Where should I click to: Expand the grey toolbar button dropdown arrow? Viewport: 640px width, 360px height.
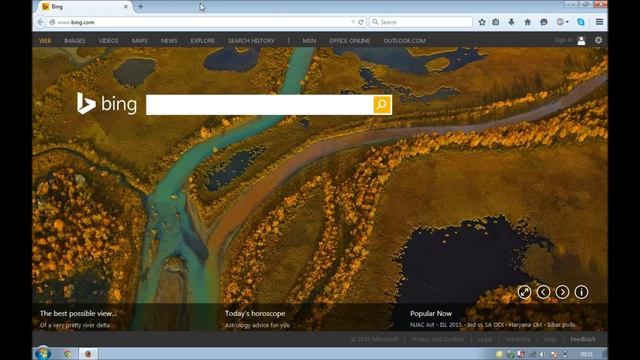(567, 22)
